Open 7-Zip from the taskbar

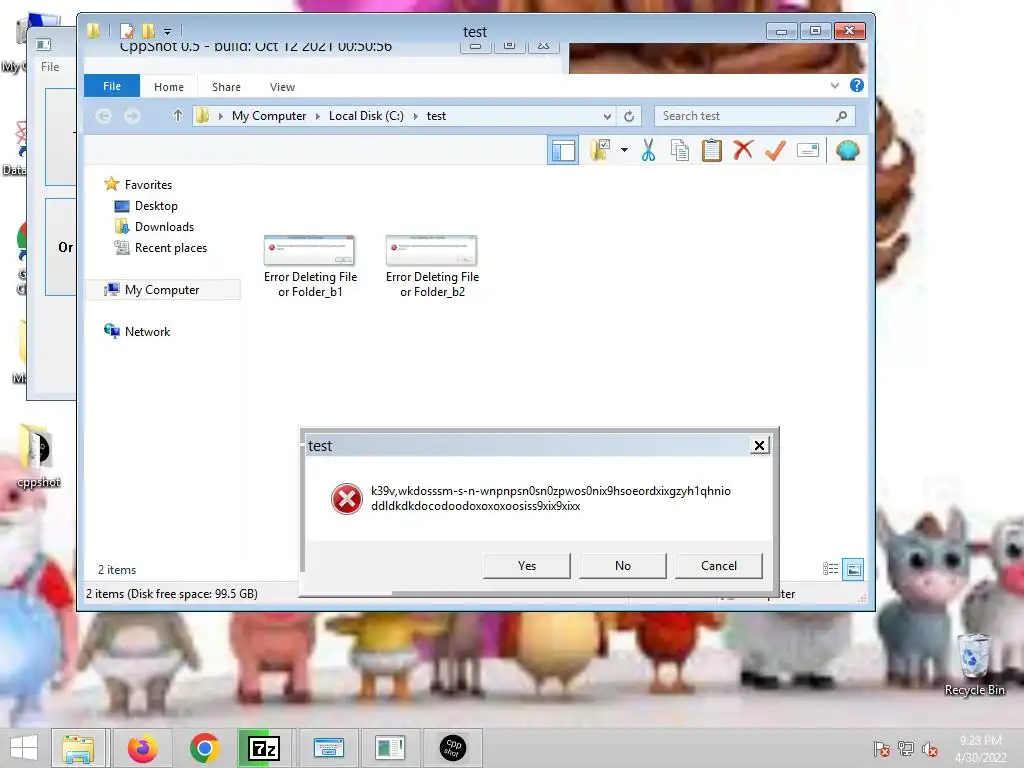click(x=264, y=748)
